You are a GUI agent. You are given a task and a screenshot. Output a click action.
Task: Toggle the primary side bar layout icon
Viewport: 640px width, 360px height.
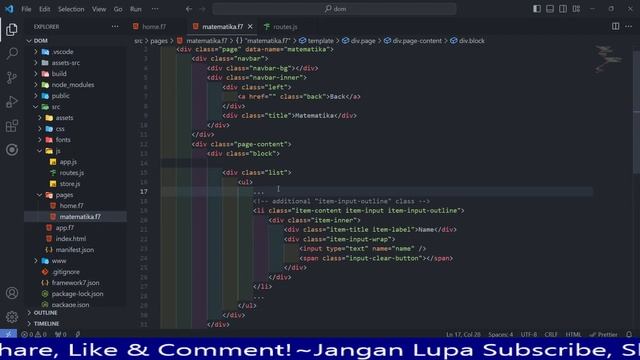click(537, 9)
